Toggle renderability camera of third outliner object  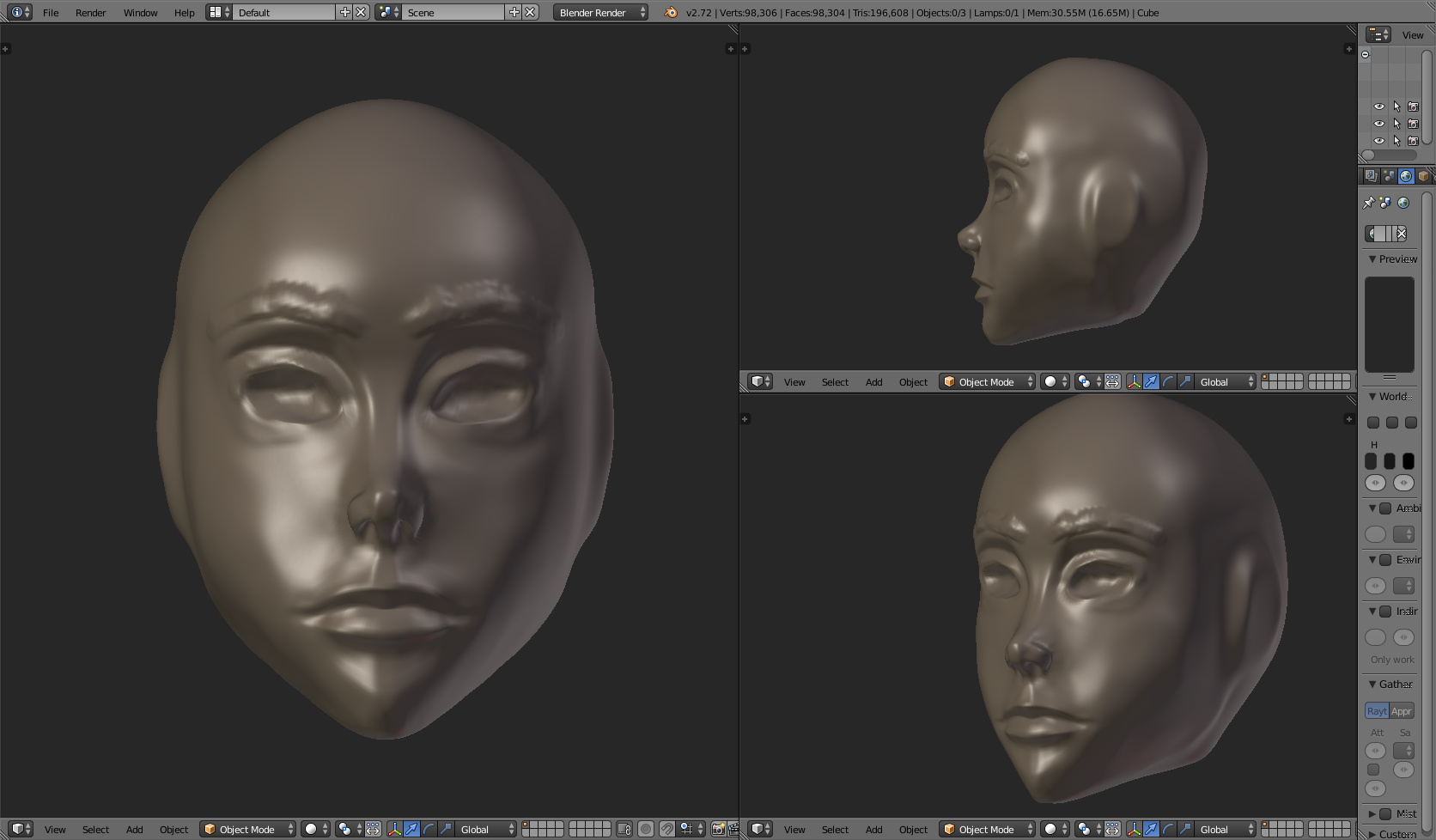(1413, 141)
